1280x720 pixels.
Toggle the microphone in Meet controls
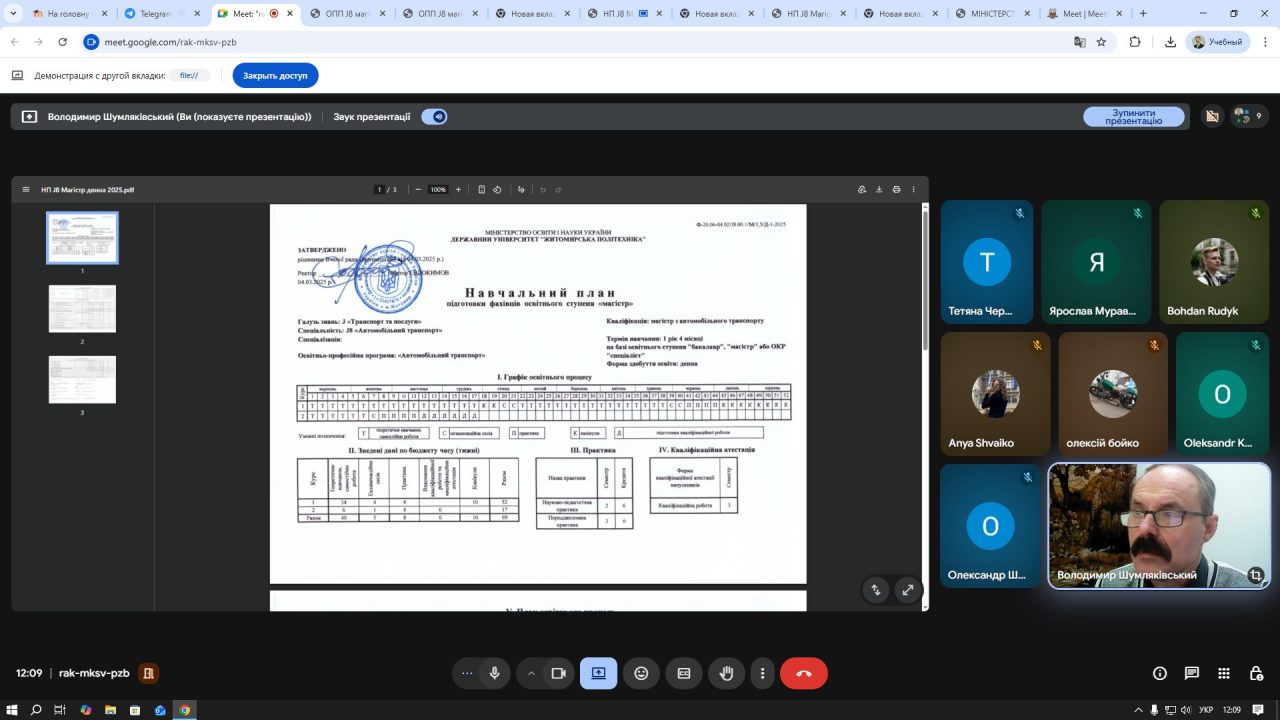494,673
